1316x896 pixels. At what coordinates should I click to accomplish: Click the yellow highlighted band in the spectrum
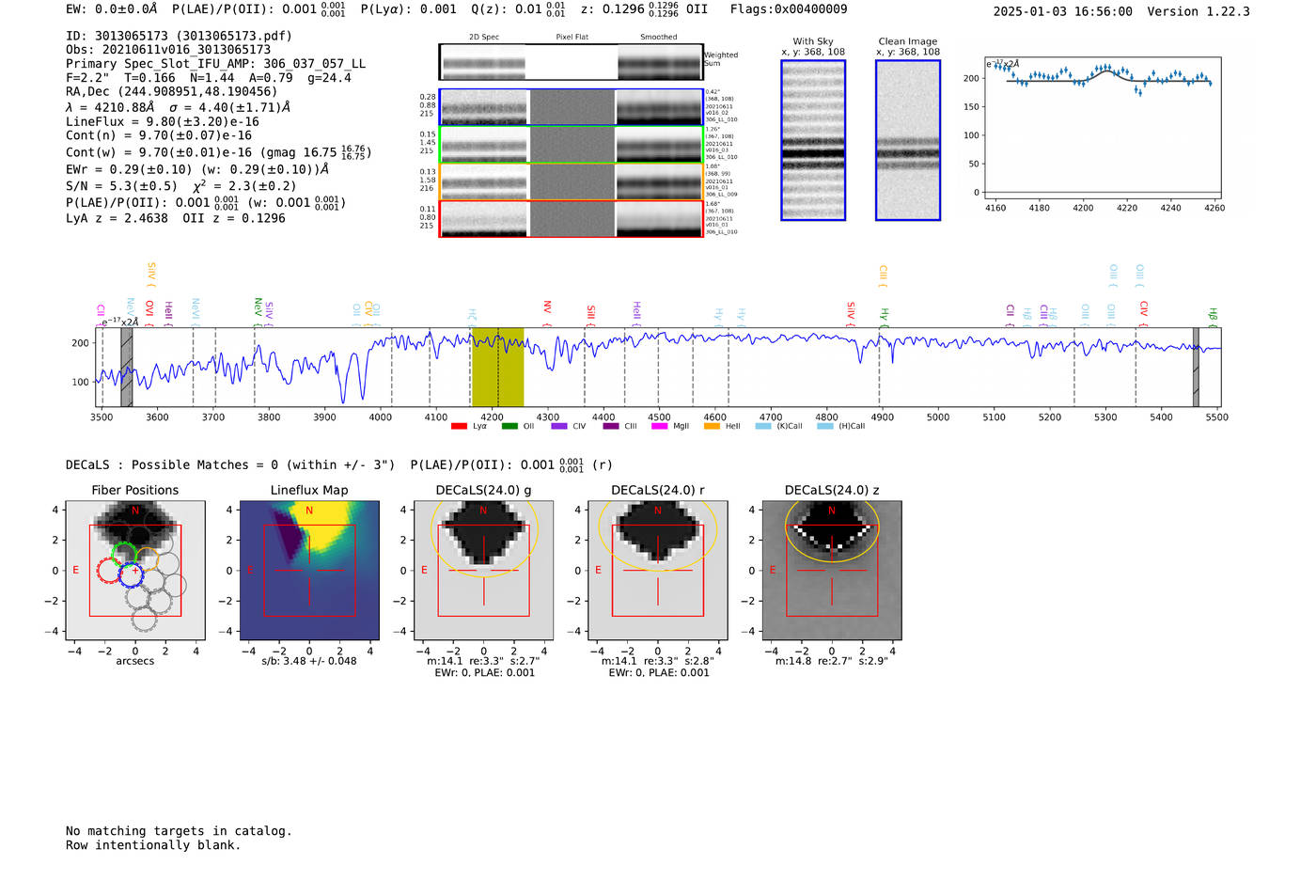point(497,367)
